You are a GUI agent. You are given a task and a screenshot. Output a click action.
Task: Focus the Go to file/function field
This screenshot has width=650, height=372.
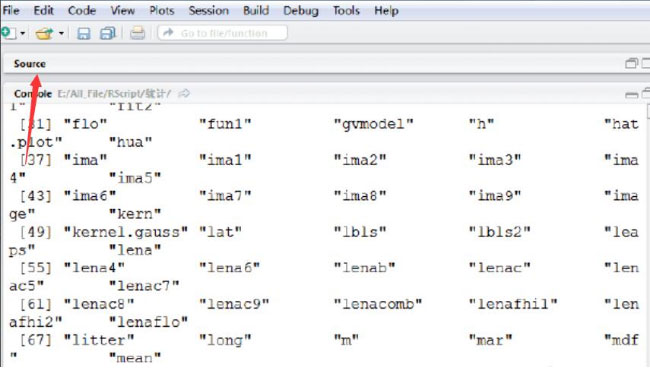tap(222, 33)
